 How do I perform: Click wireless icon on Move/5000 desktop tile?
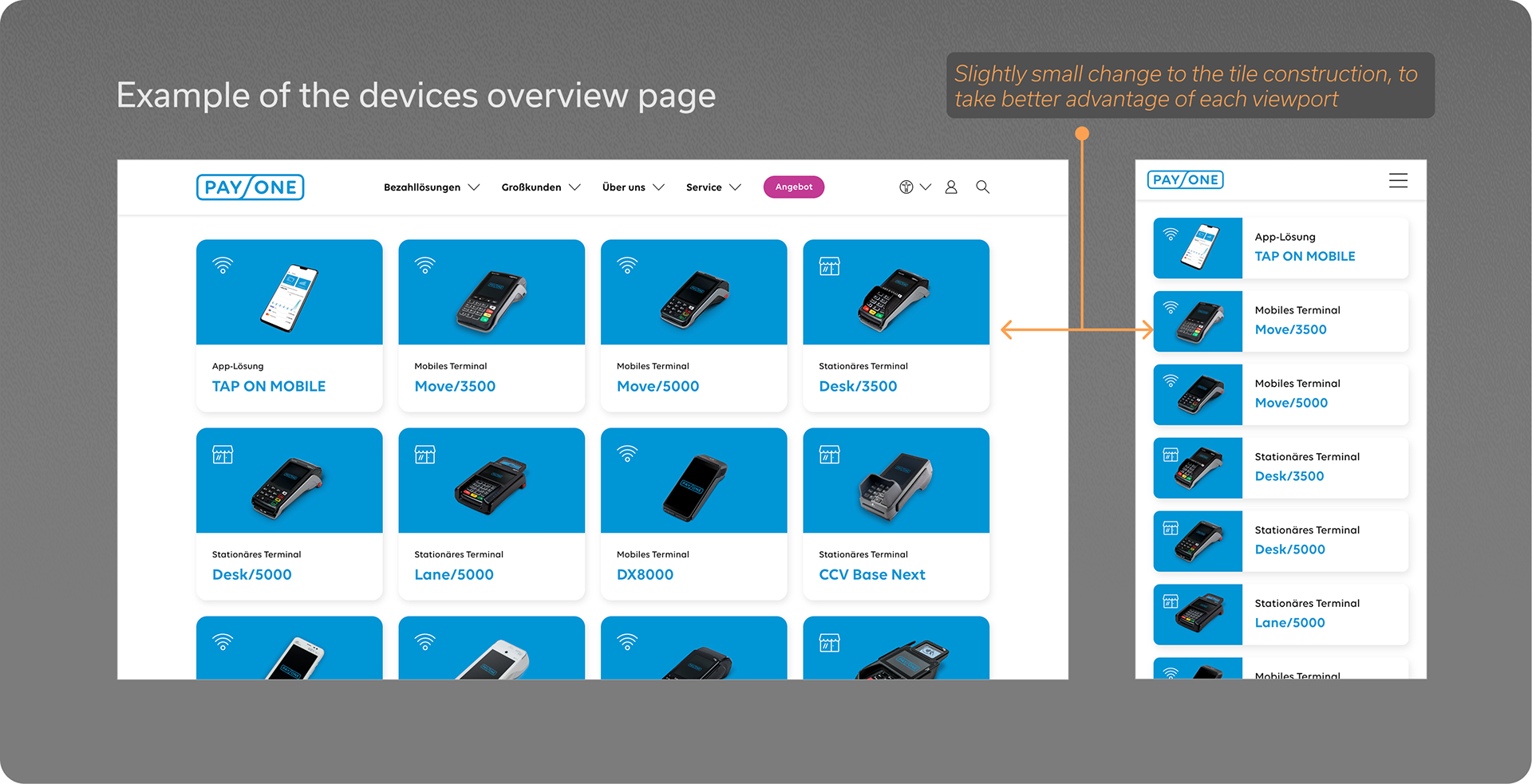[x=627, y=266]
